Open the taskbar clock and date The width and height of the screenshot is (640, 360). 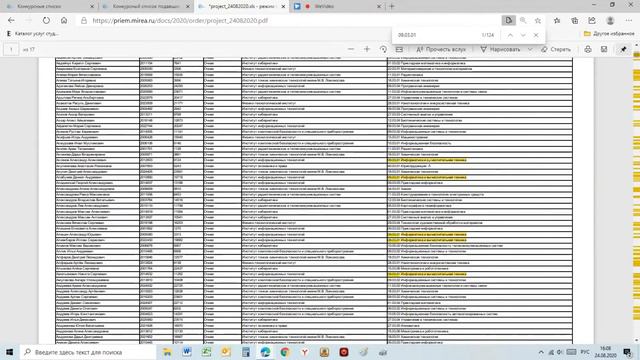pyautogui.click(x=606, y=352)
